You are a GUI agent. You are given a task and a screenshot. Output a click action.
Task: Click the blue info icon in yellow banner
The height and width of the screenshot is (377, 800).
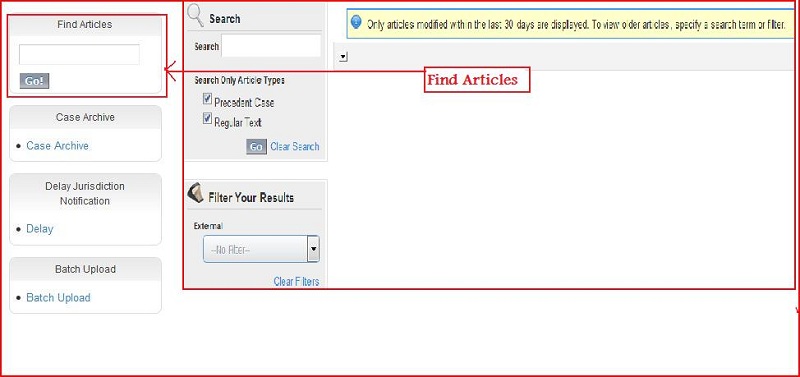356,22
